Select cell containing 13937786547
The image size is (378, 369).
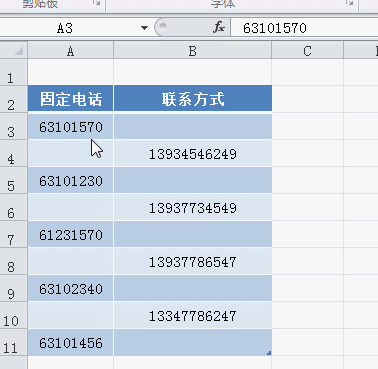[x=193, y=262]
